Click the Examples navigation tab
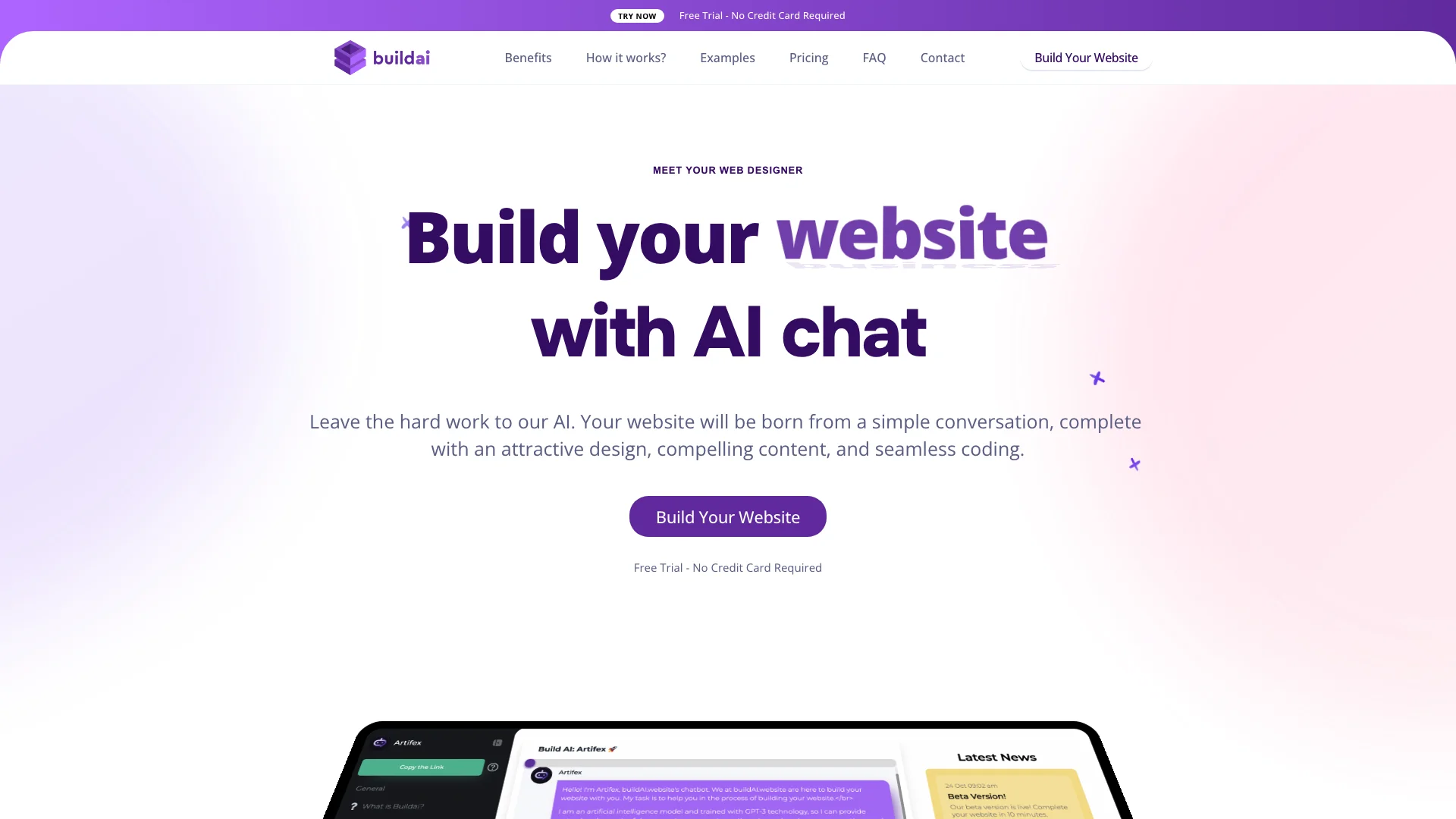The height and width of the screenshot is (819, 1456). click(x=727, y=57)
